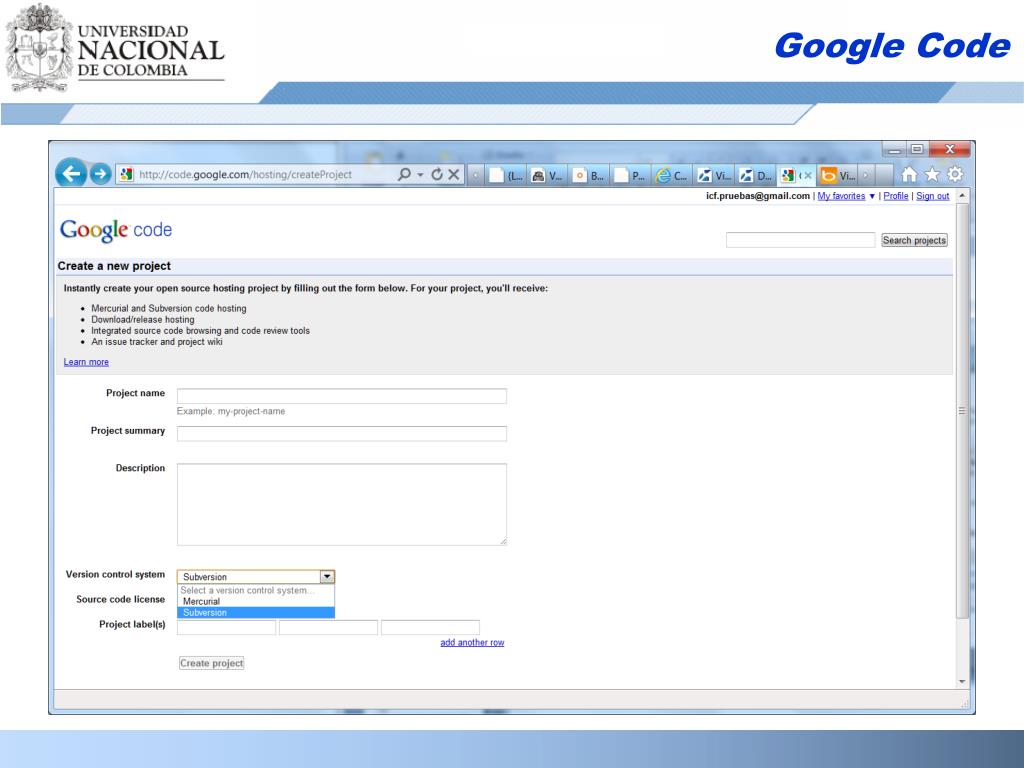1024x768 pixels.
Task: Open the Profile link
Action: pos(896,196)
